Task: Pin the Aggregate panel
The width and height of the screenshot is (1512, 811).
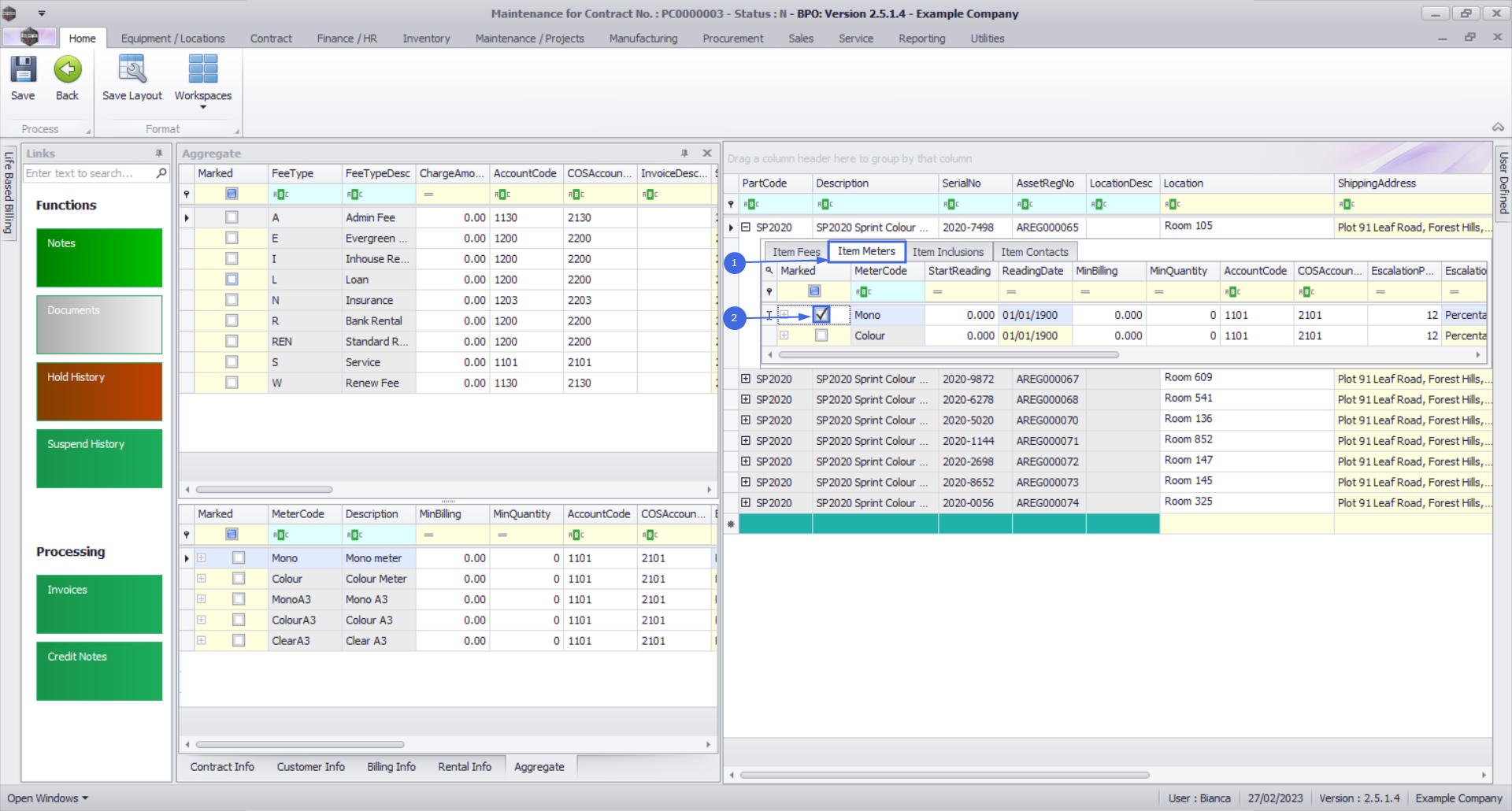Action: click(x=684, y=154)
